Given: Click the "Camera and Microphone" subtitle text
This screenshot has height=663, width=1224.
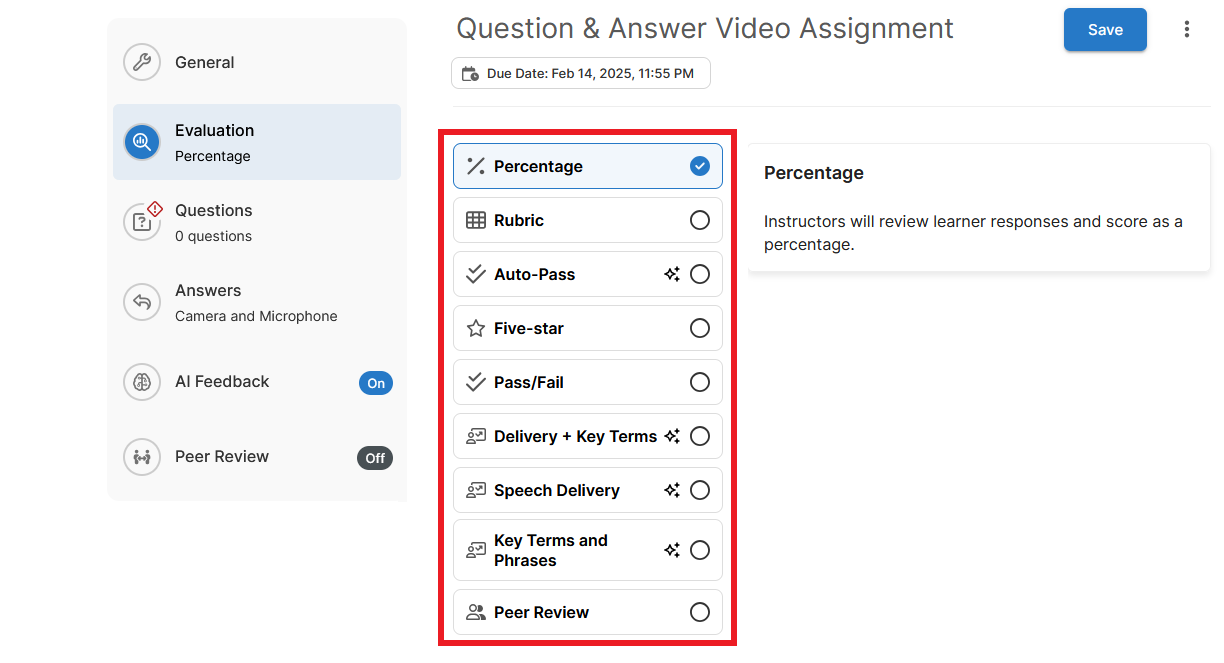Looking at the screenshot, I should pyautogui.click(x=256, y=316).
